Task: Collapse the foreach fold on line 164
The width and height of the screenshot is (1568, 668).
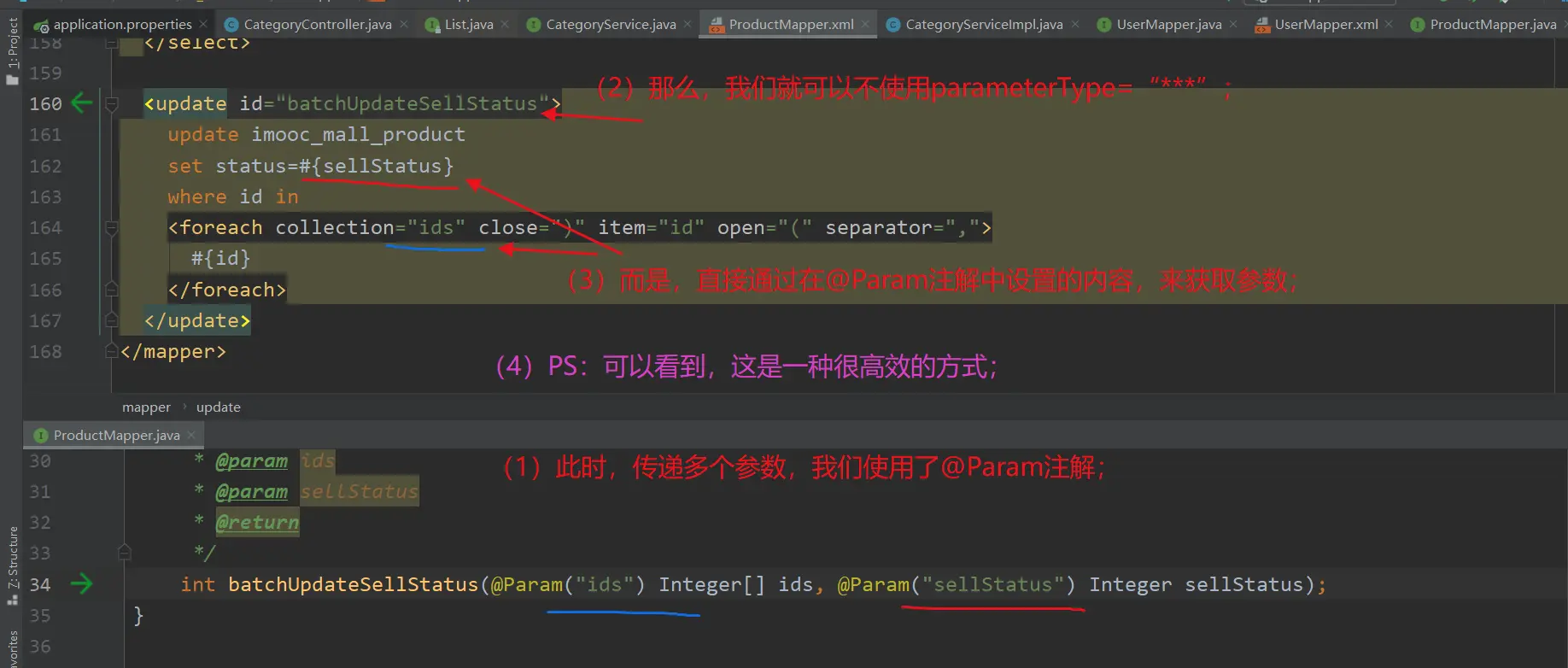Action: (x=111, y=228)
